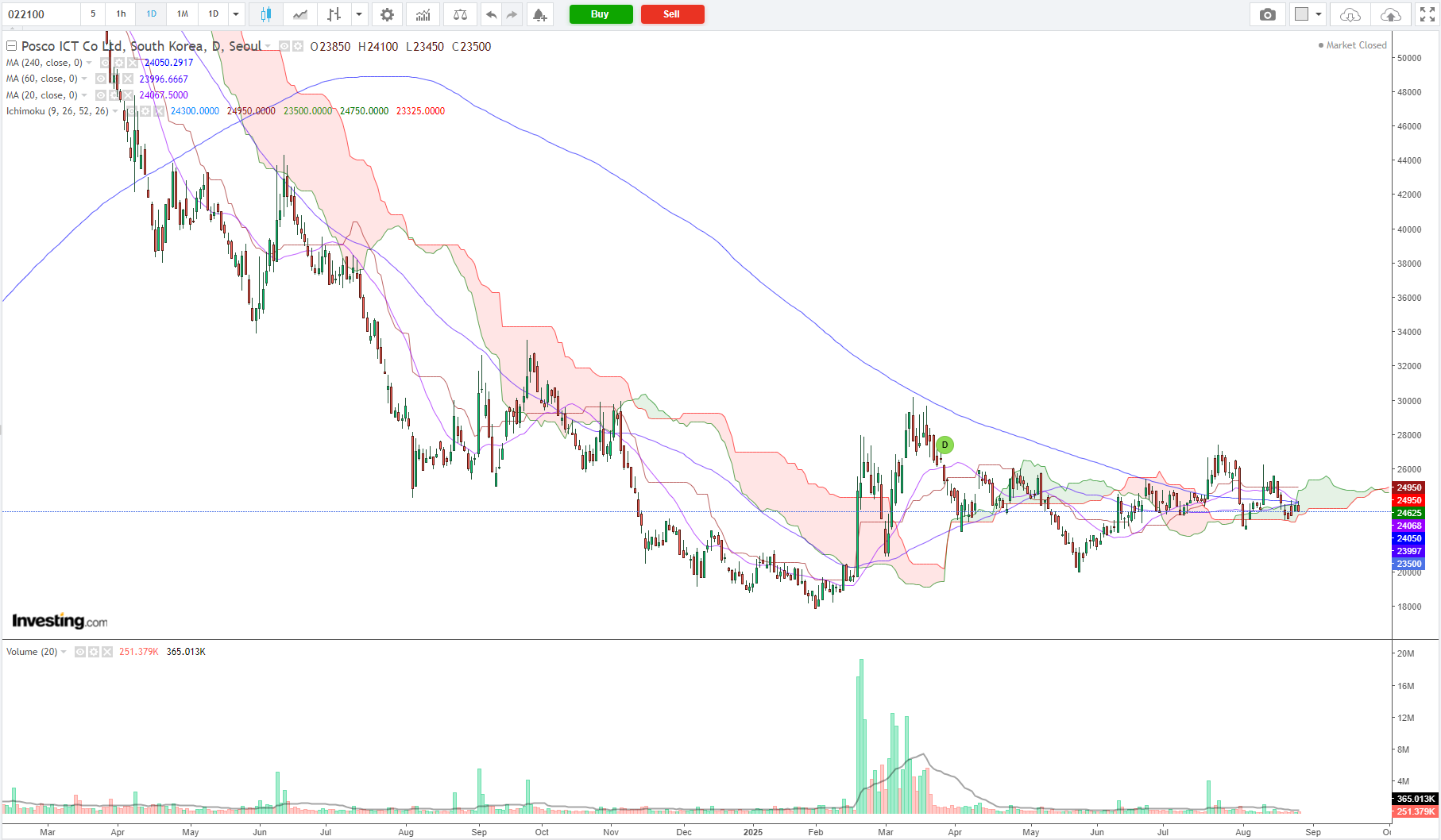Click the symbol search field 022100
This screenshot has height=840, width=1441.
[x=41, y=14]
